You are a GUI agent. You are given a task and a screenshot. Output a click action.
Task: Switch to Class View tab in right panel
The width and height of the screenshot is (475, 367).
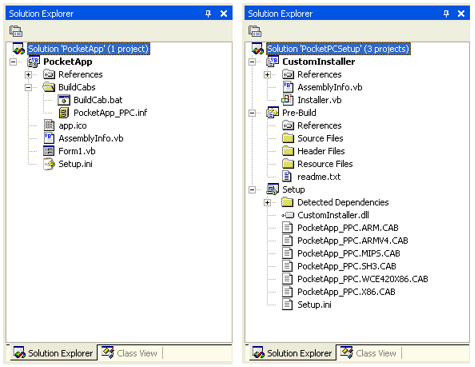(369, 353)
